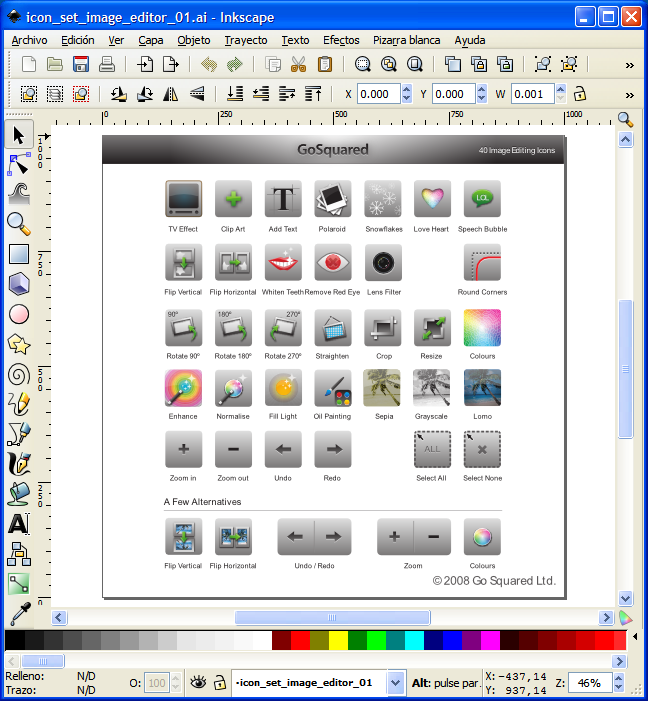This screenshot has height=701, width=648.
Task: Click the Import icon
Action: 144,64
